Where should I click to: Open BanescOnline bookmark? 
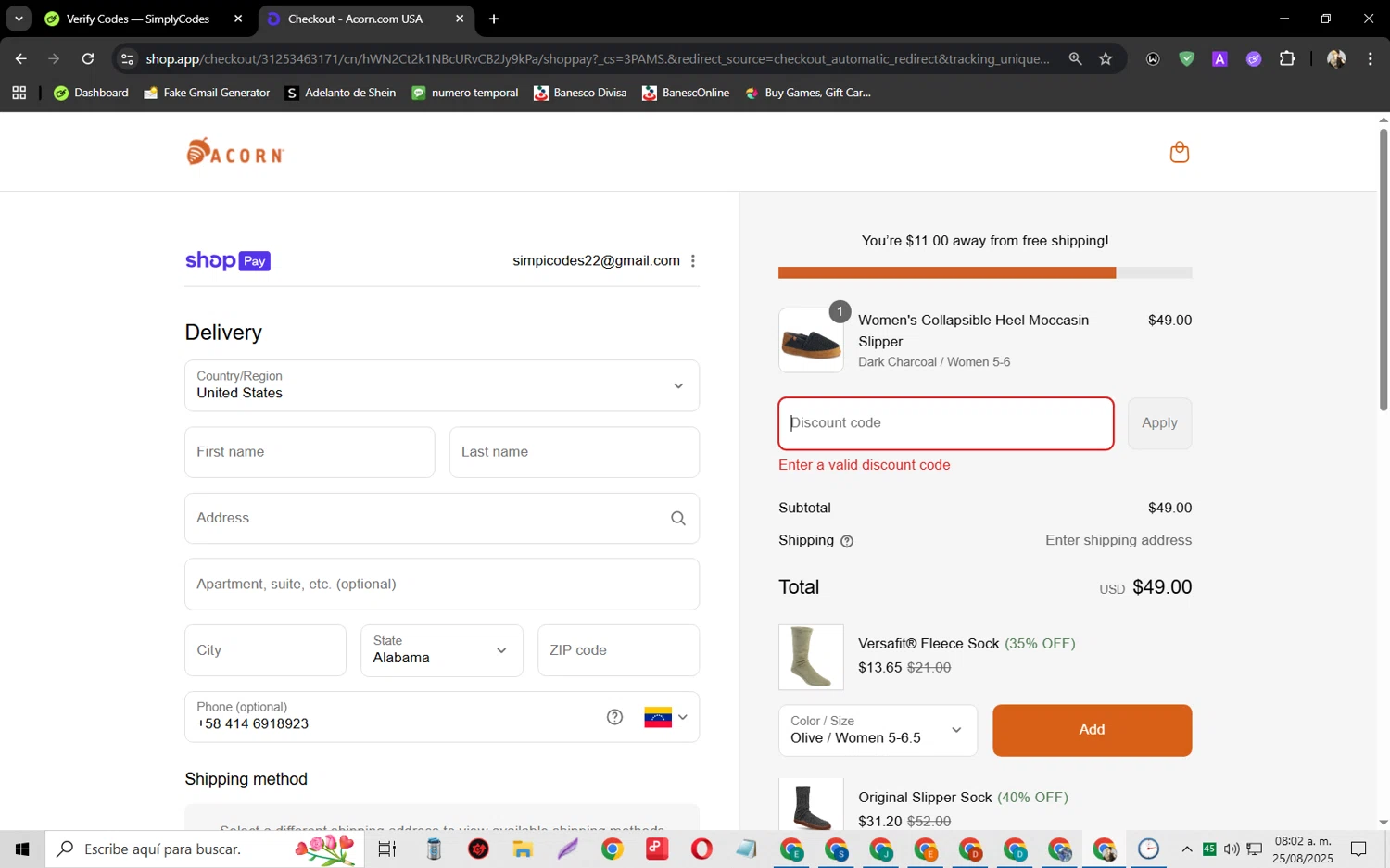click(x=686, y=93)
